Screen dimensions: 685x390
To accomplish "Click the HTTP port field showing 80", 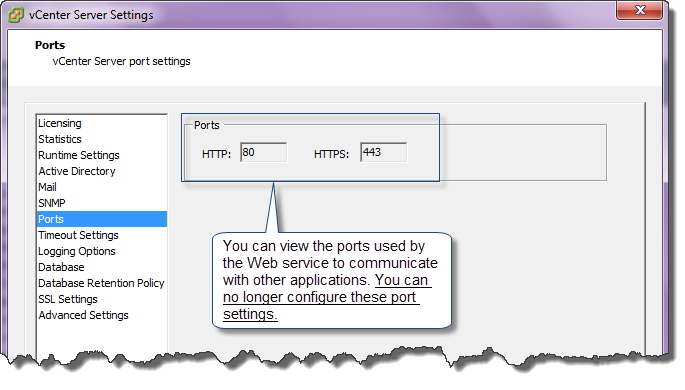I will tap(263, 152).
